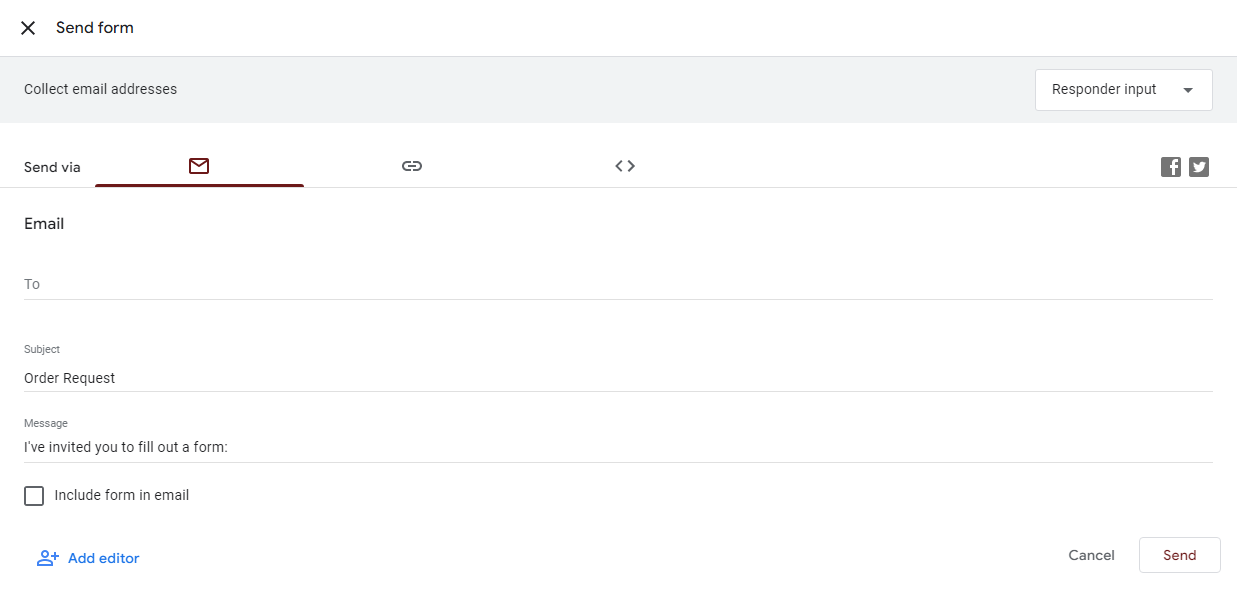
Task: Select the email envelope tab
Action: (199, 166)
